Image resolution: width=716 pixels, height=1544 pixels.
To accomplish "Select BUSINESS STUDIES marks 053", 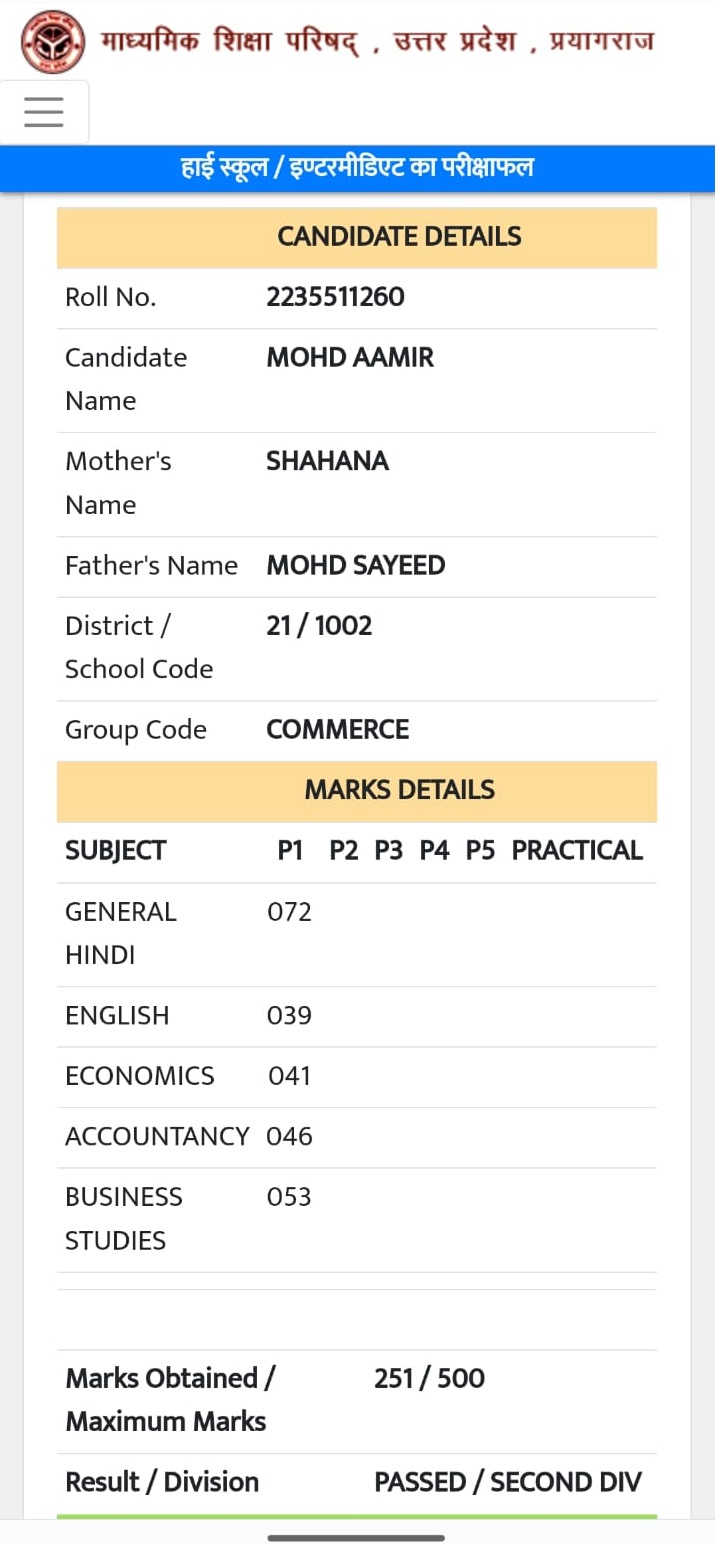I will (289, 1197).
